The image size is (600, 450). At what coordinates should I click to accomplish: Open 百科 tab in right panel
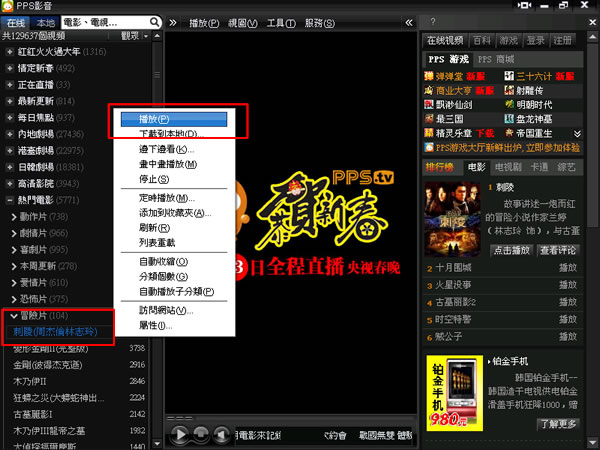coord(482,40)
